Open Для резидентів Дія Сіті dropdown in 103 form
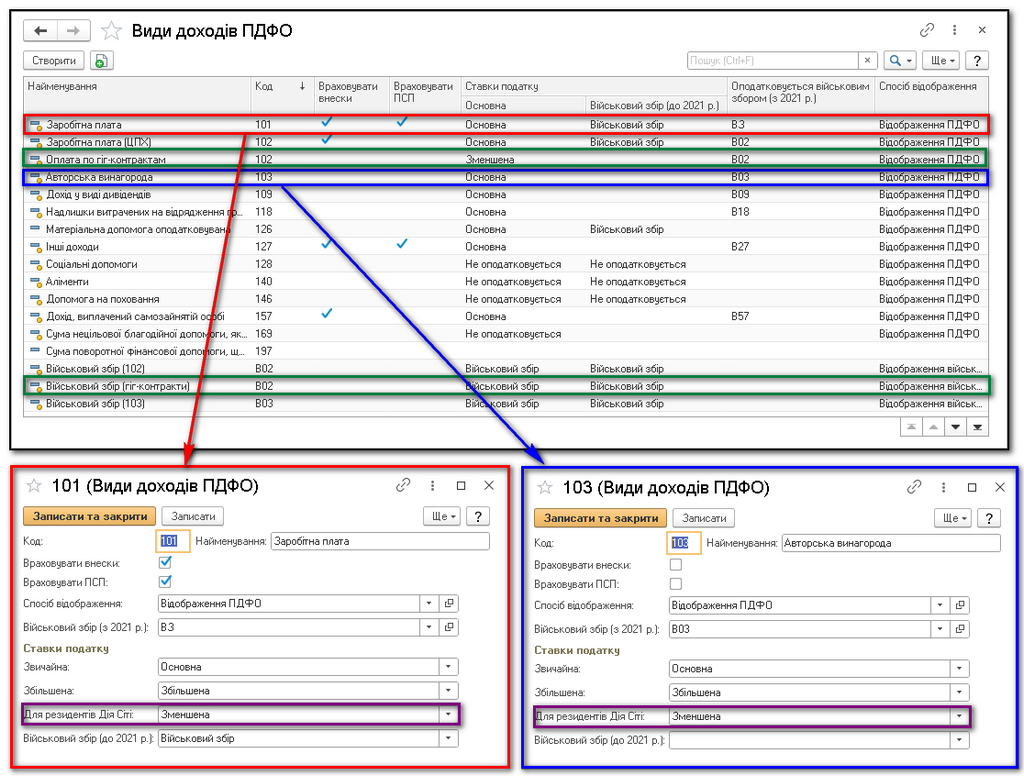 (959, 716)
